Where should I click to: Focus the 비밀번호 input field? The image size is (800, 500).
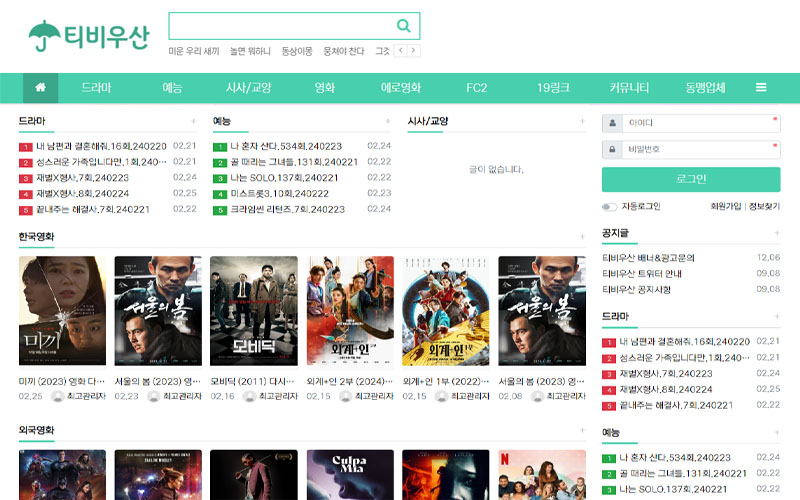pos(701,149)
